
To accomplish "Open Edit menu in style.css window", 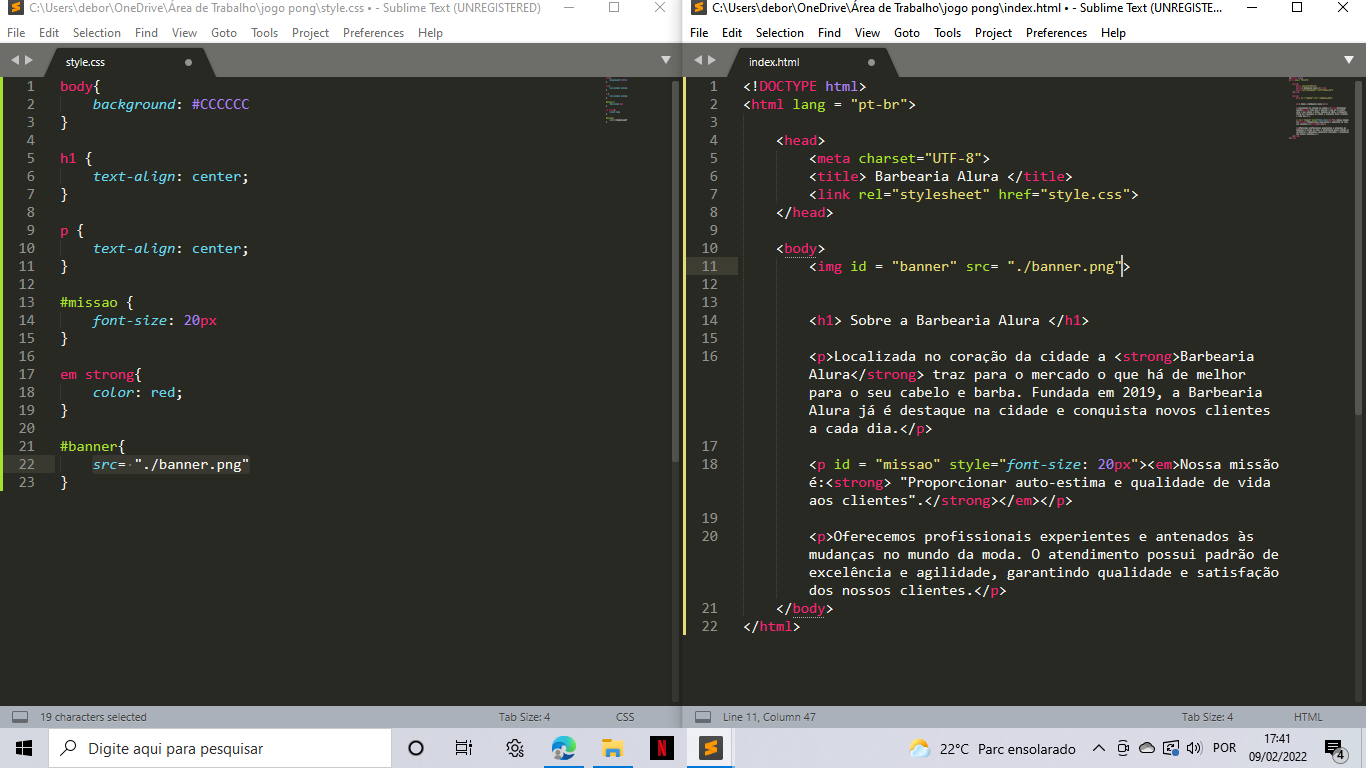I will 49,32.
